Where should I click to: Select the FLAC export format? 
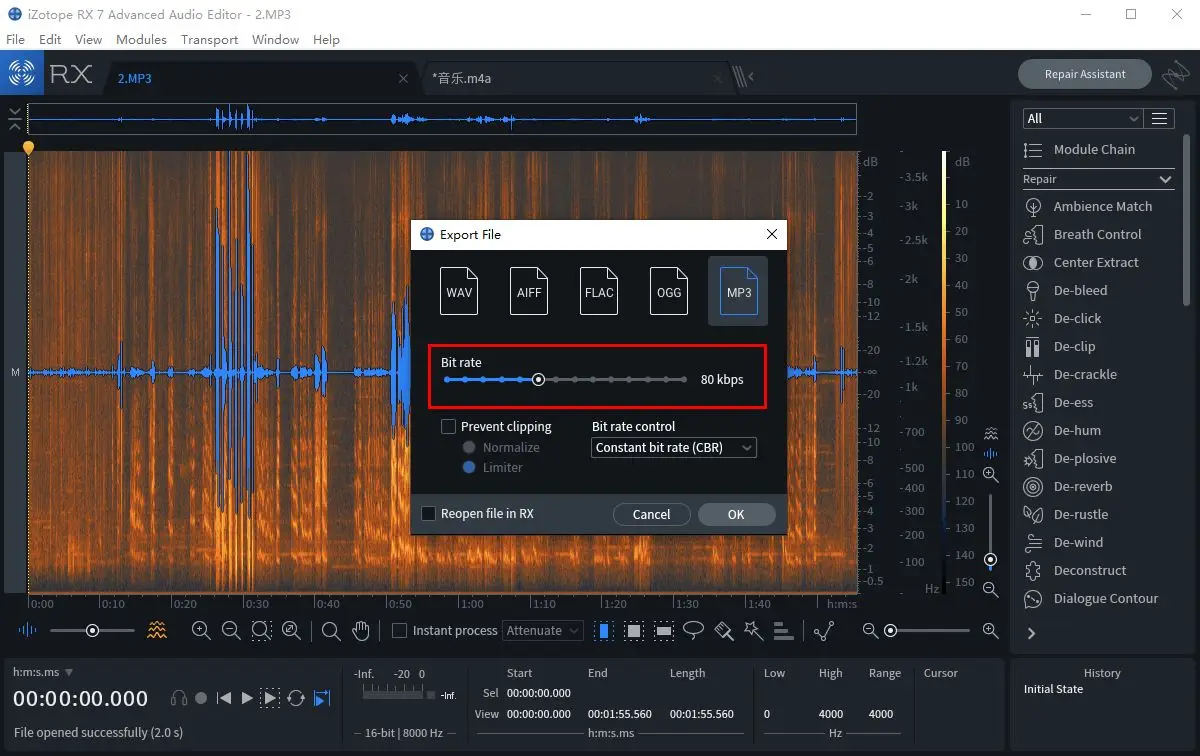pyautogui.click(x=599, y=291)
